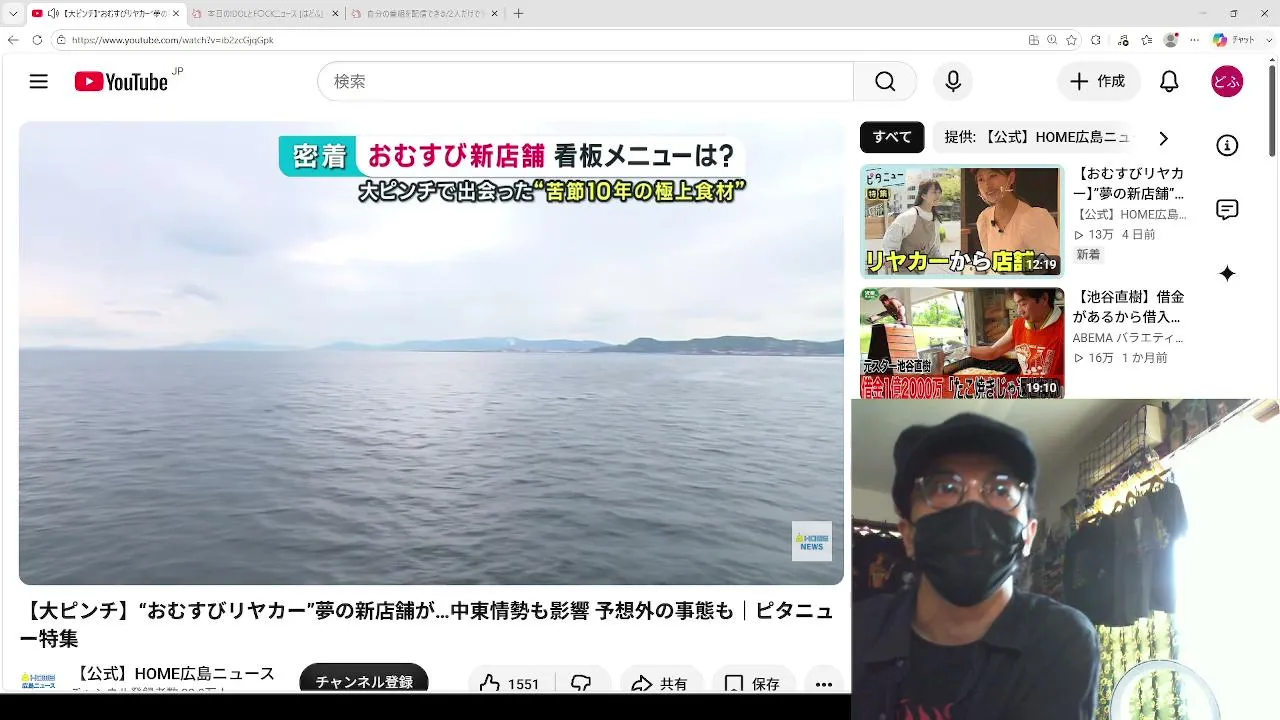Switch to the おむすびリヤカー YouTube tab

click(106, 14)
